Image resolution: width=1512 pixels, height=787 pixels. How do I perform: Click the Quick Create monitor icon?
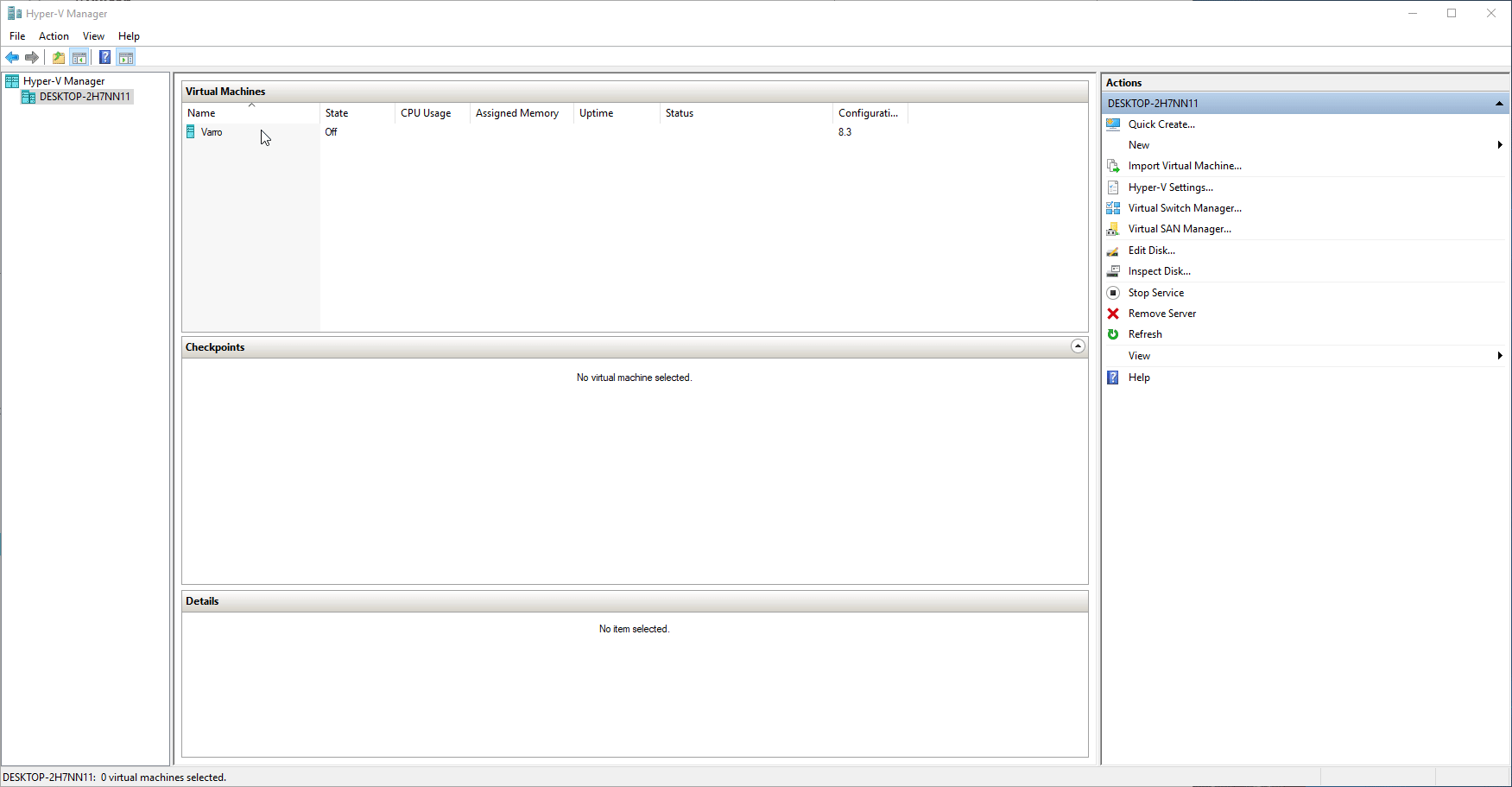coord(1113,124)
